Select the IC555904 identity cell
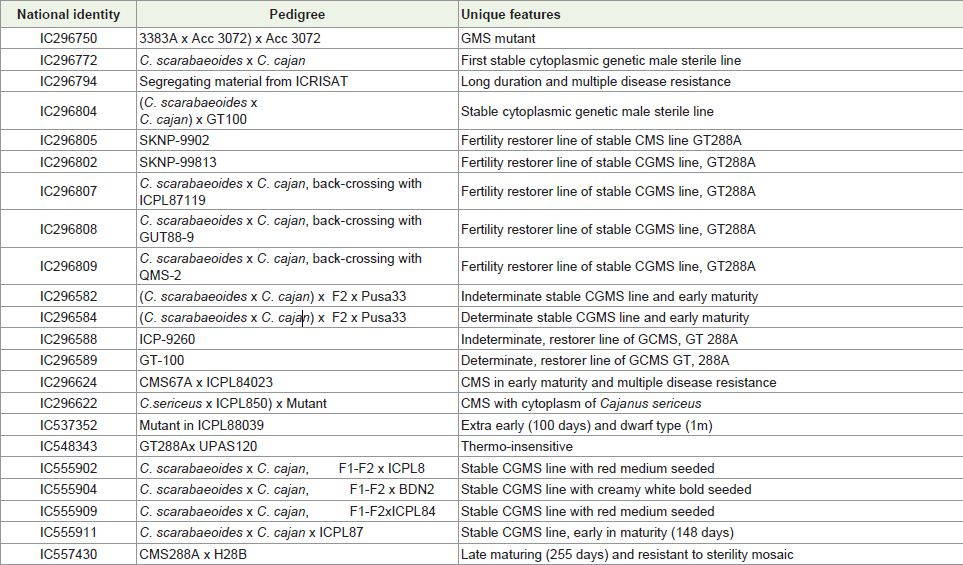This screenshot has width=963, height=565. tap(68, 489)
